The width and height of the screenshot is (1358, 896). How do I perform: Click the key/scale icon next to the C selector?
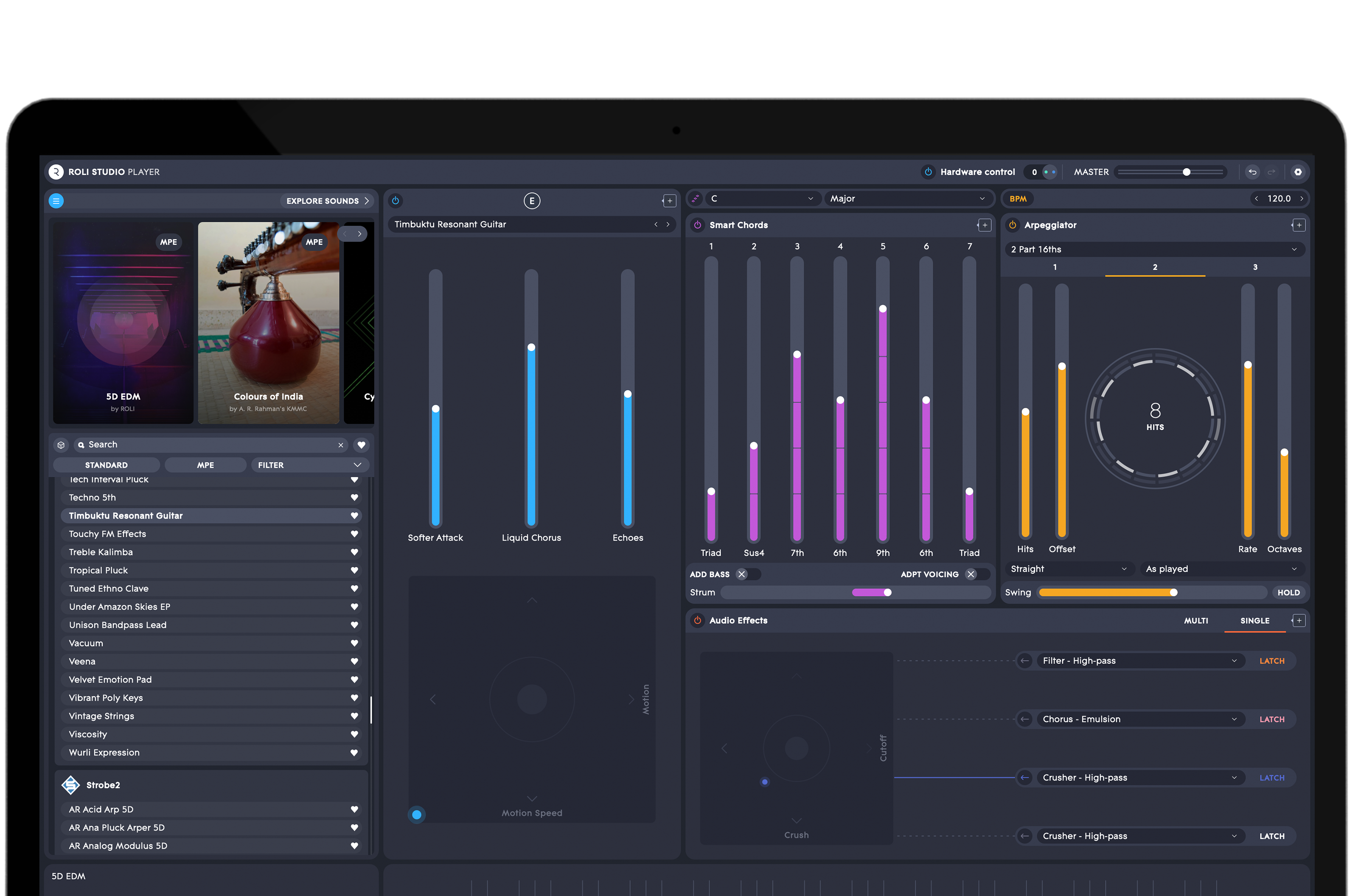(695, 198)
